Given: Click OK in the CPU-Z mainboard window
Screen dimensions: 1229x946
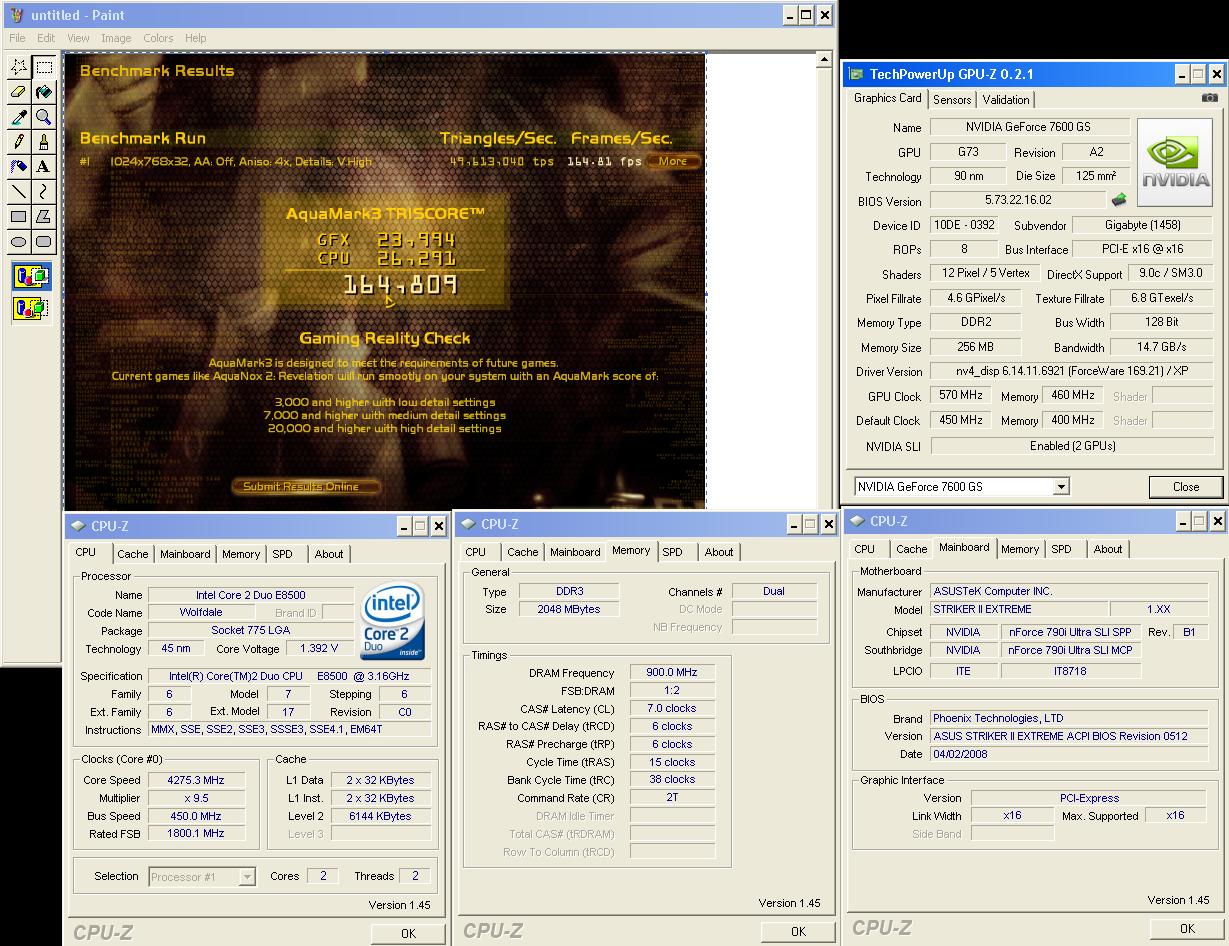Looking at the screenshot, I should click(1187, 928).
